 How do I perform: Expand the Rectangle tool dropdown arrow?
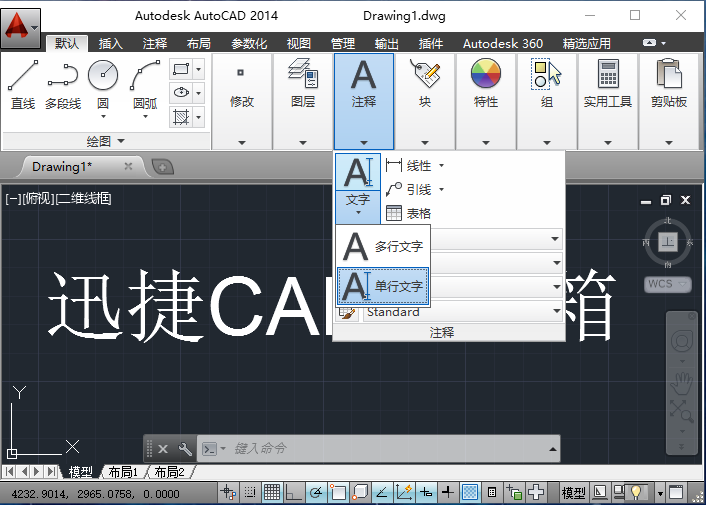(x=199, y=69)
